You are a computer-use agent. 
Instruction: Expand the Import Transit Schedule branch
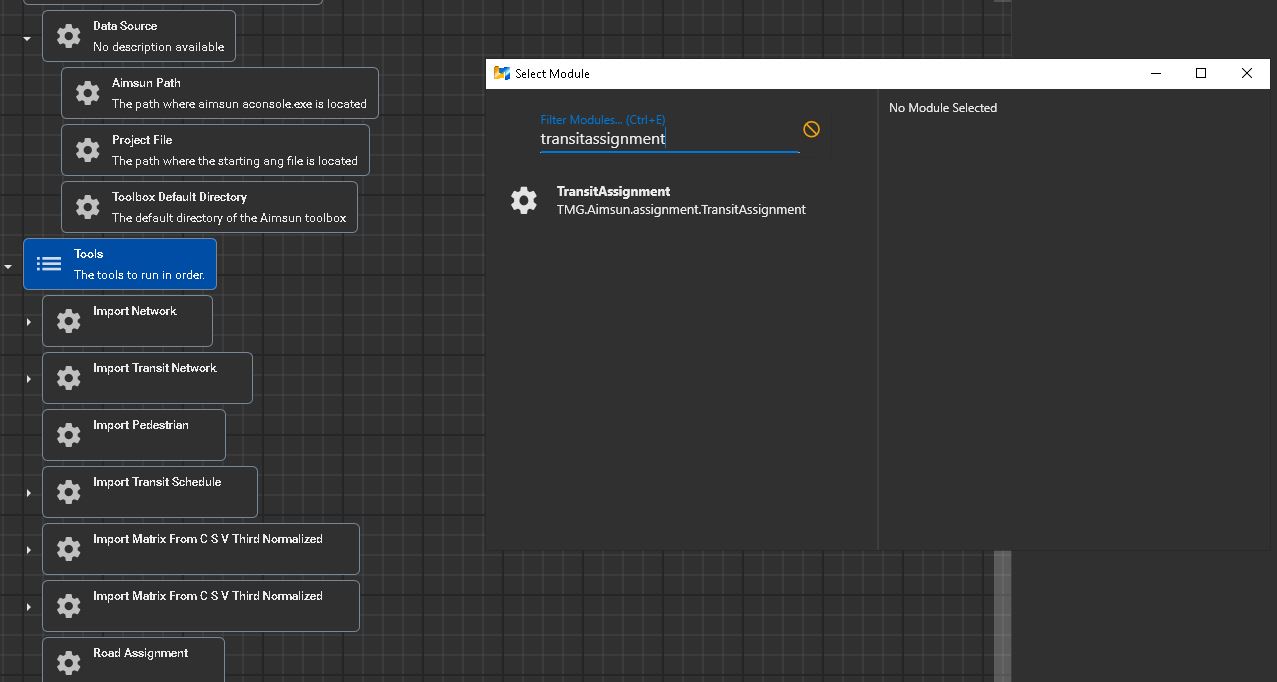(27, 492)
